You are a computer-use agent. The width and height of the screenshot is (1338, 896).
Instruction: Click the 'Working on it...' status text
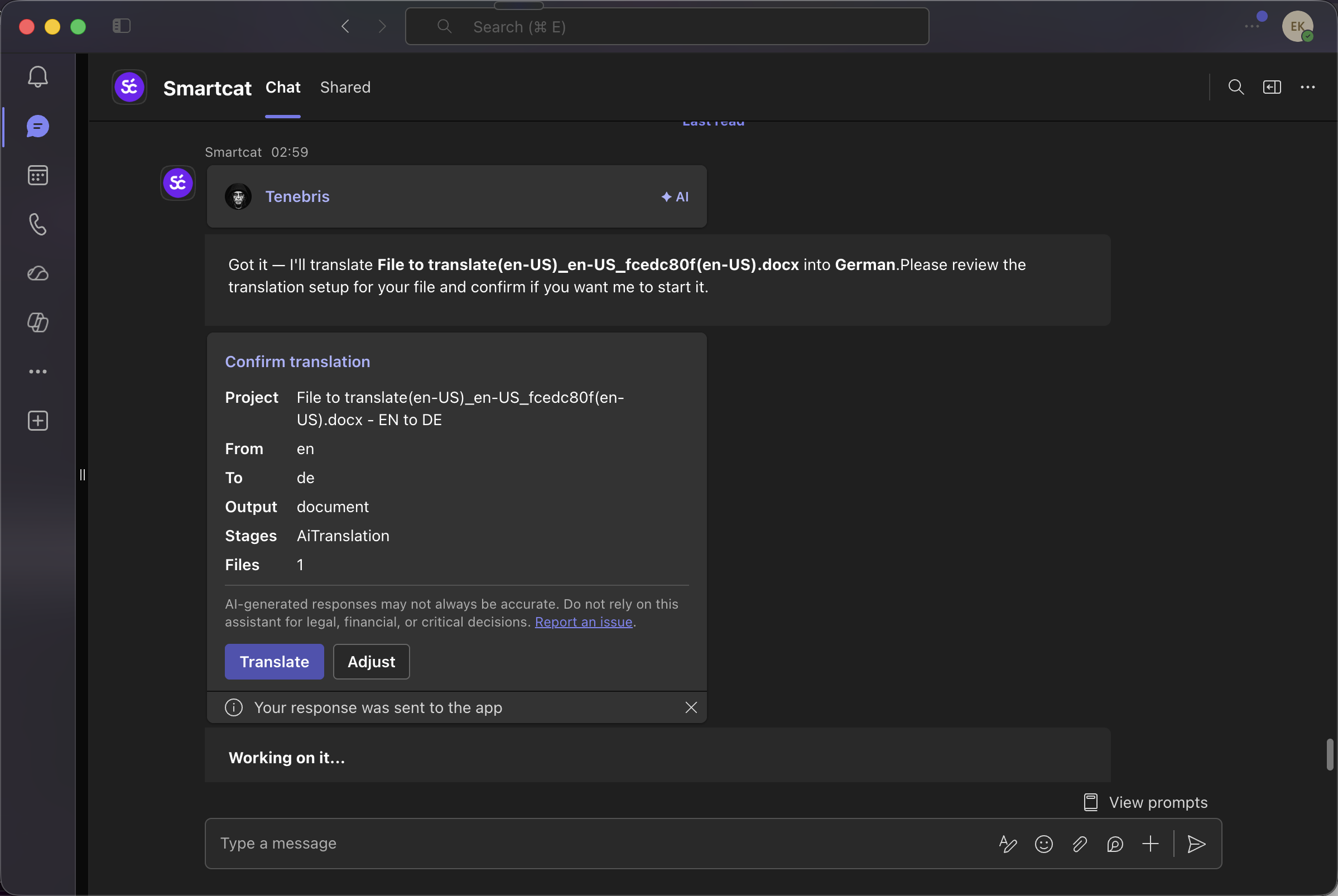(x=287, y=758)
